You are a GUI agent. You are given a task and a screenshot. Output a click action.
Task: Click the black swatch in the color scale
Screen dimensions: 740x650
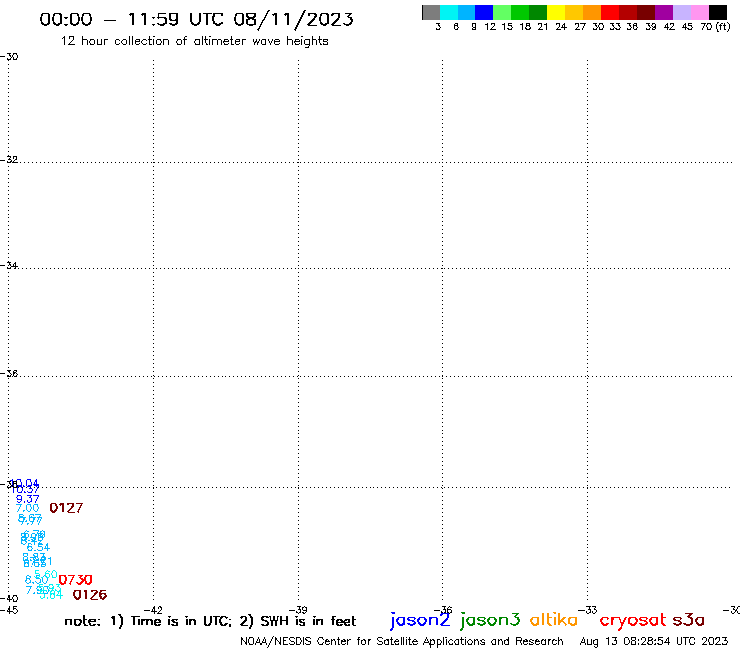(x=718, y=12)
